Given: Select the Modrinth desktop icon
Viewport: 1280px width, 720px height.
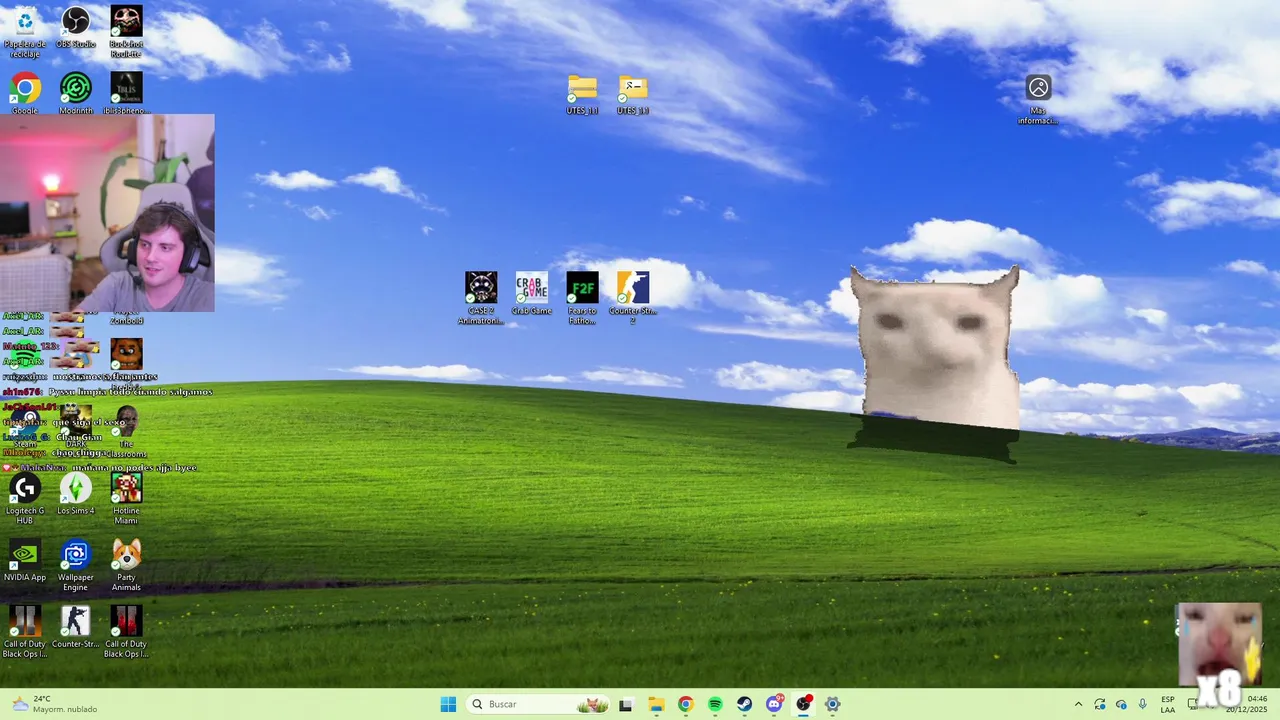Looking at the screenshot, I should coord(76,92).
